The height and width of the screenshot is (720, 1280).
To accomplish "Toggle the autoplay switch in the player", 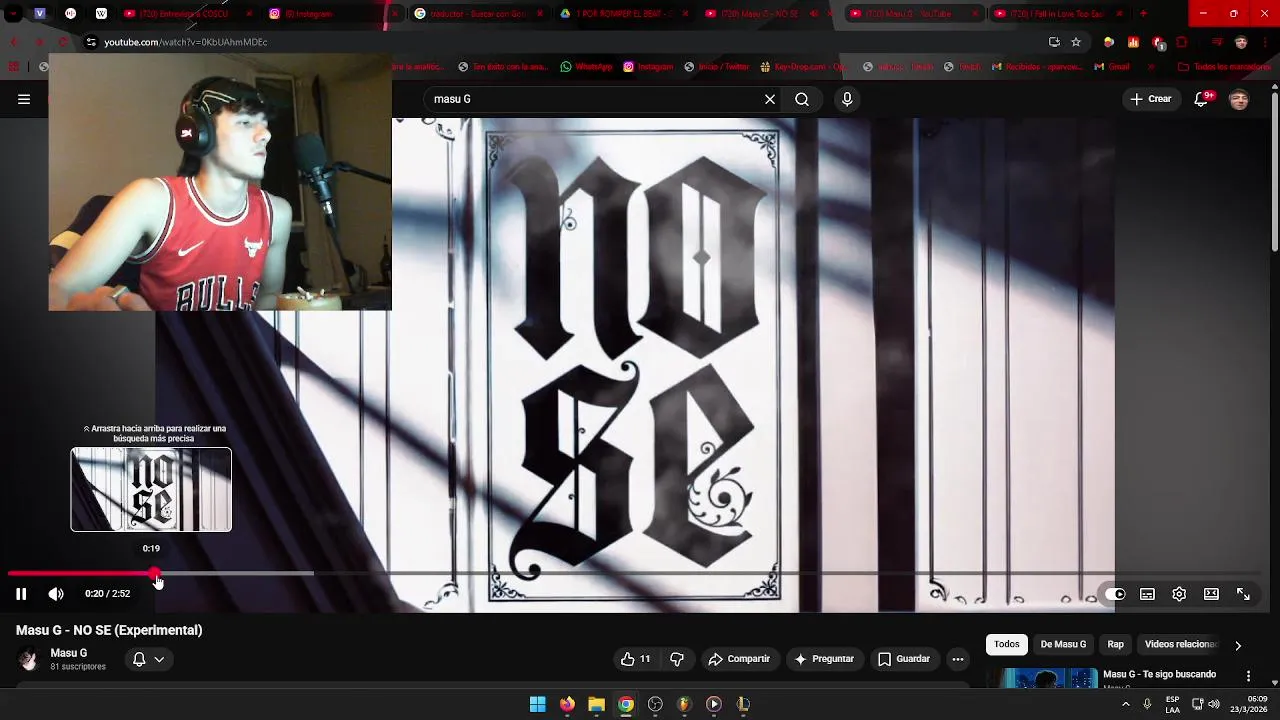I will (x=1115, y=594).
